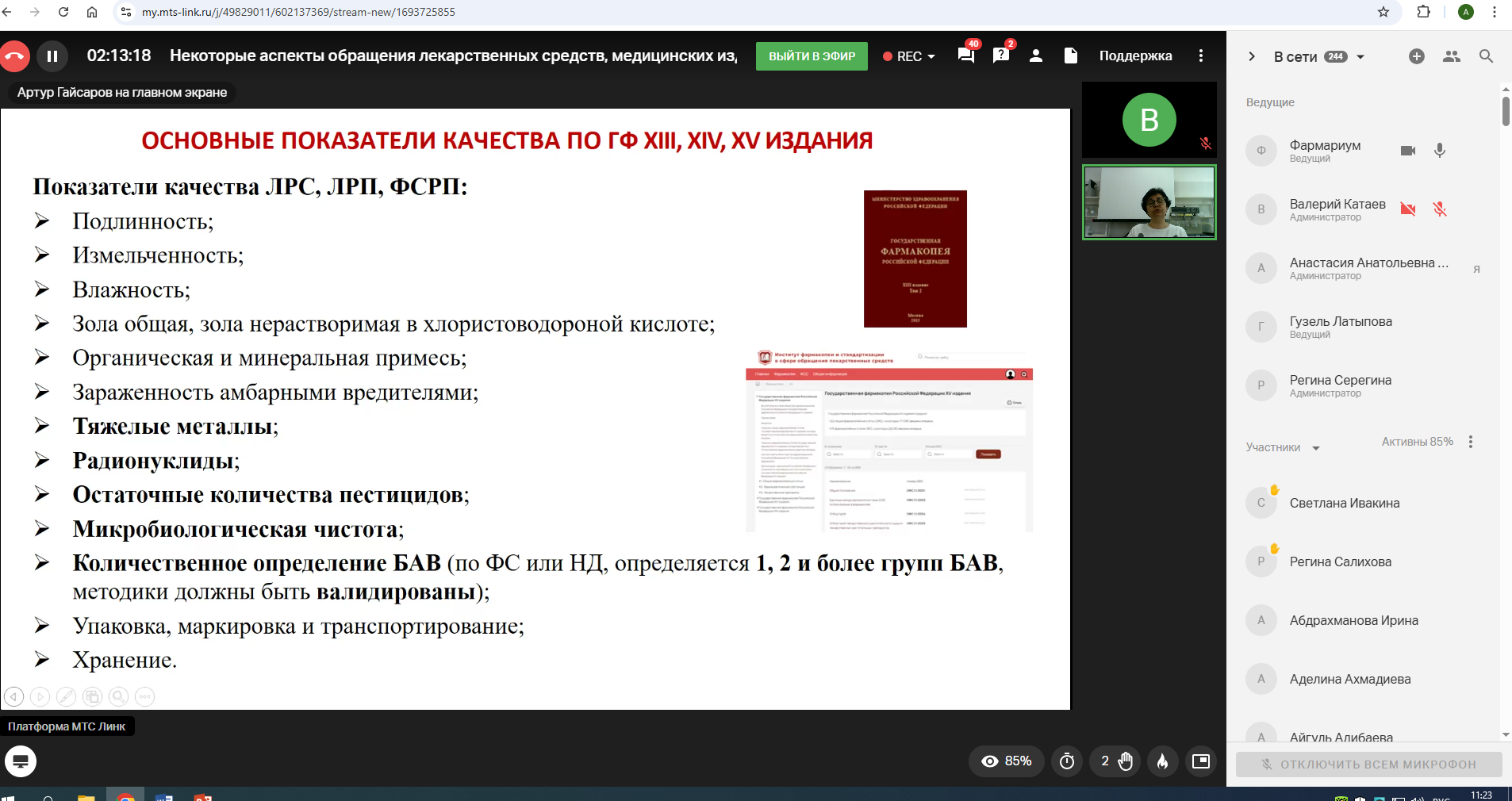Open the files document icon
The width and height of the screenshot is (1512, 801).
1071,56
